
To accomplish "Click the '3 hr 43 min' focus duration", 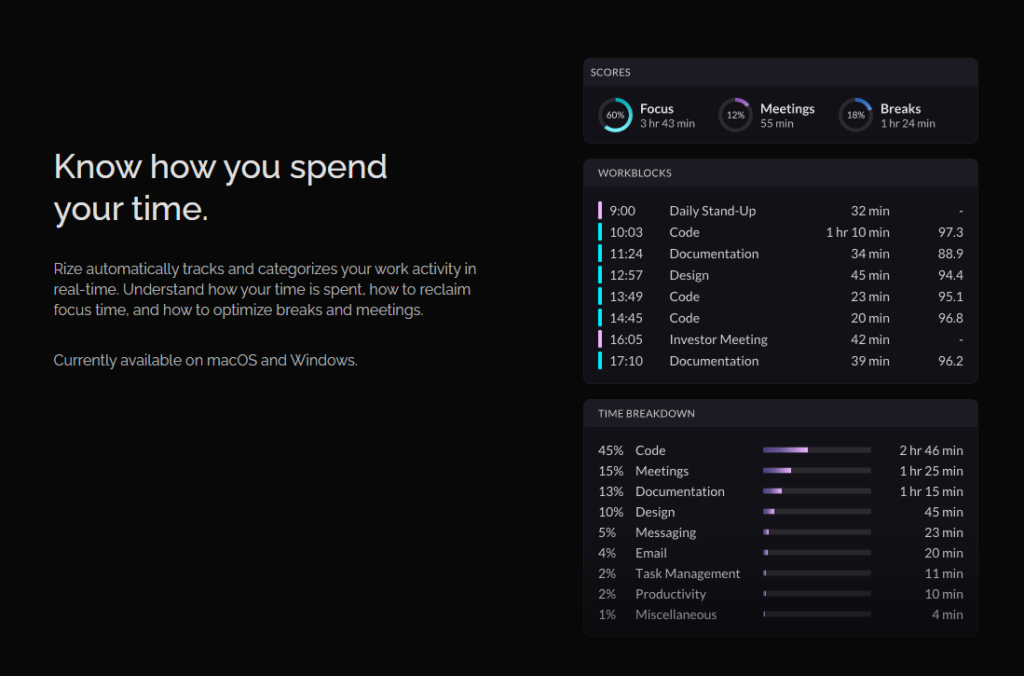I will click(667, 123).
